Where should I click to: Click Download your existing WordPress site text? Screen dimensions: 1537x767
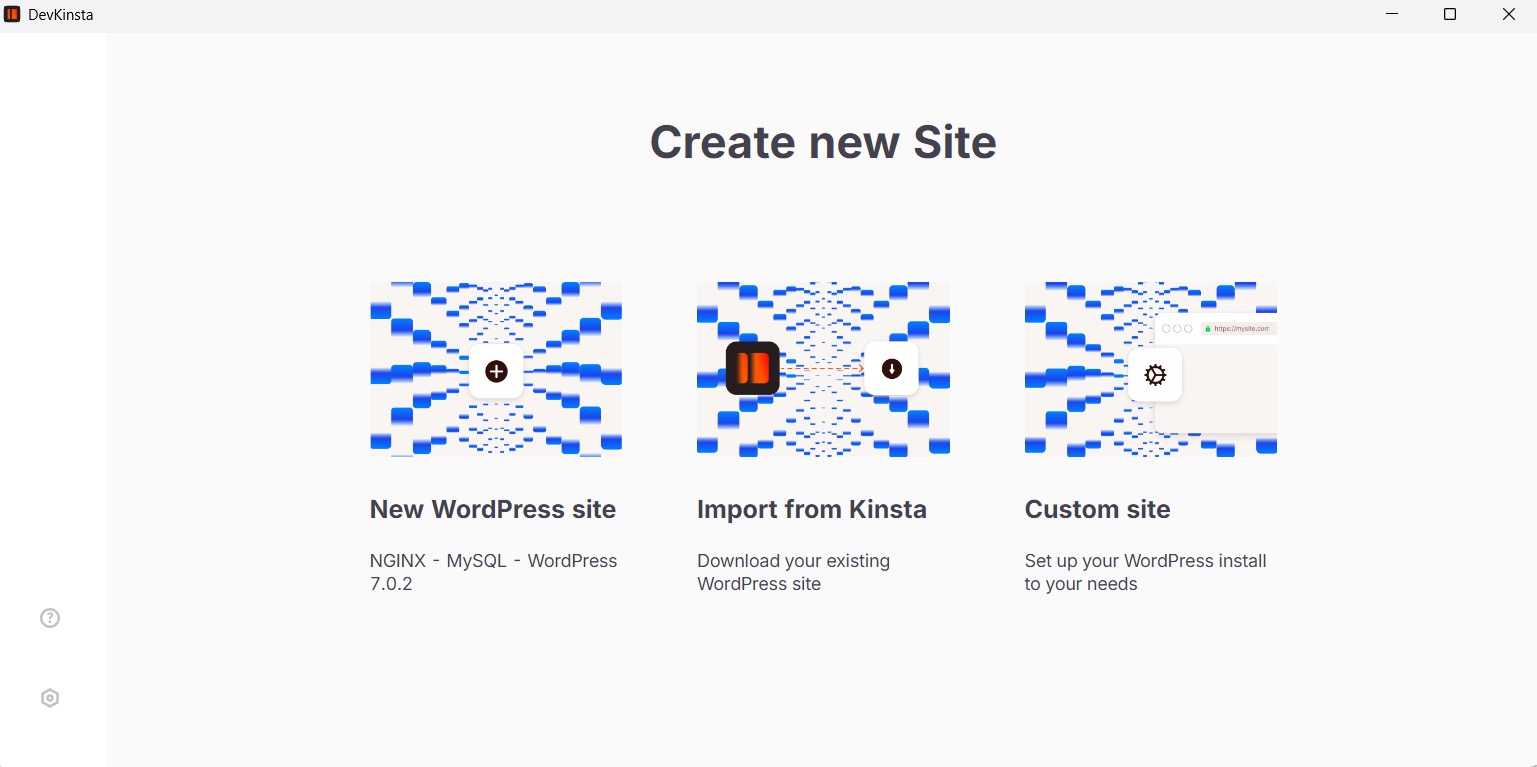tap(794, 572)
